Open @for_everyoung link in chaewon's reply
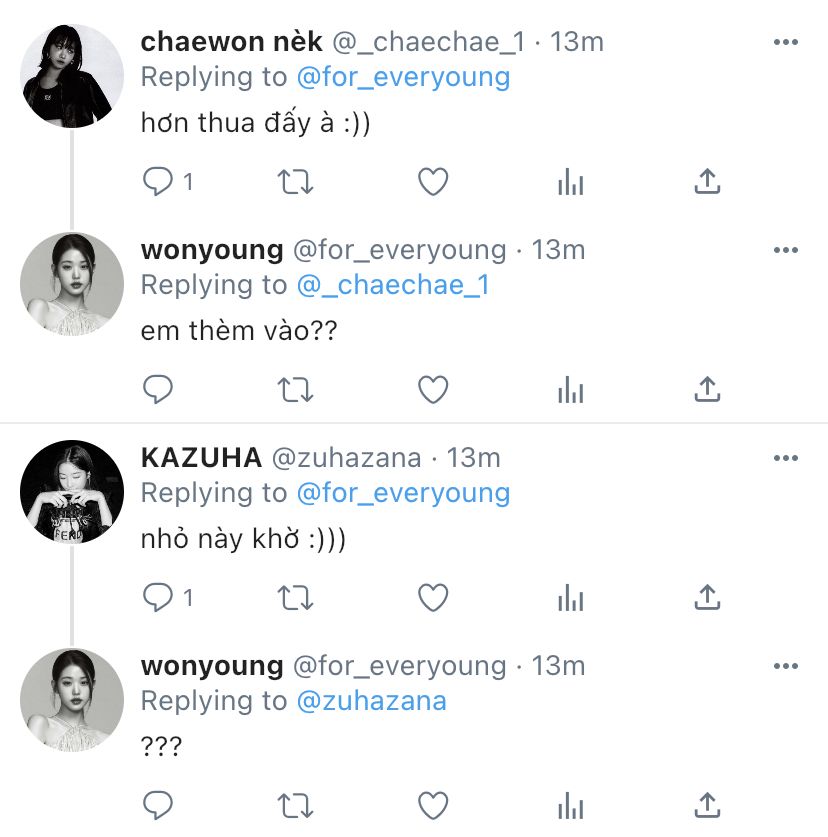Viewport: 828px width, 837px height. coord(403,77)
